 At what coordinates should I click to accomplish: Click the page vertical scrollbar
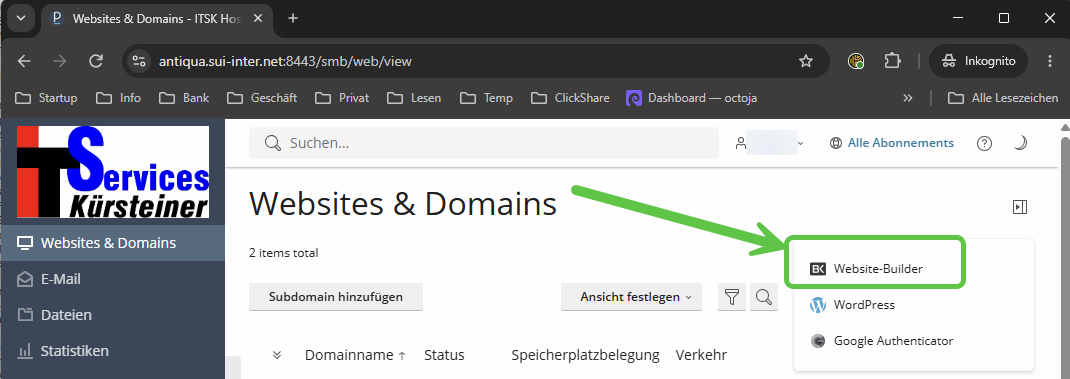click(1065, 256)
